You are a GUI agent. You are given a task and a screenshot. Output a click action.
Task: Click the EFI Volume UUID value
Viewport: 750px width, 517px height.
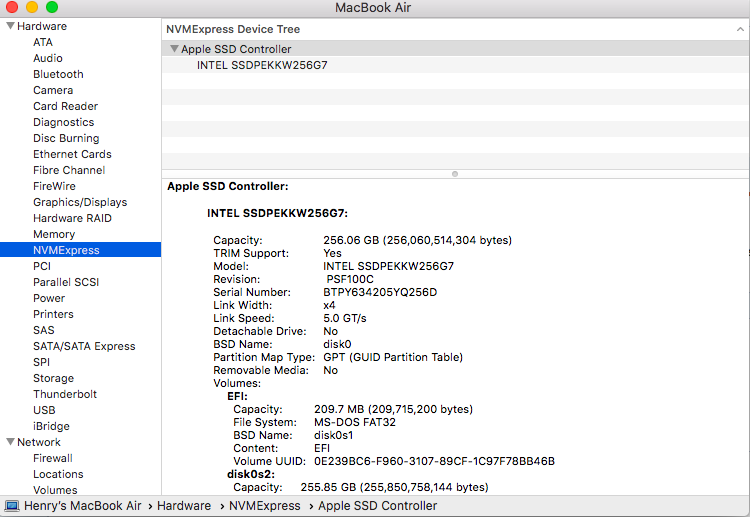coord(434,462)
